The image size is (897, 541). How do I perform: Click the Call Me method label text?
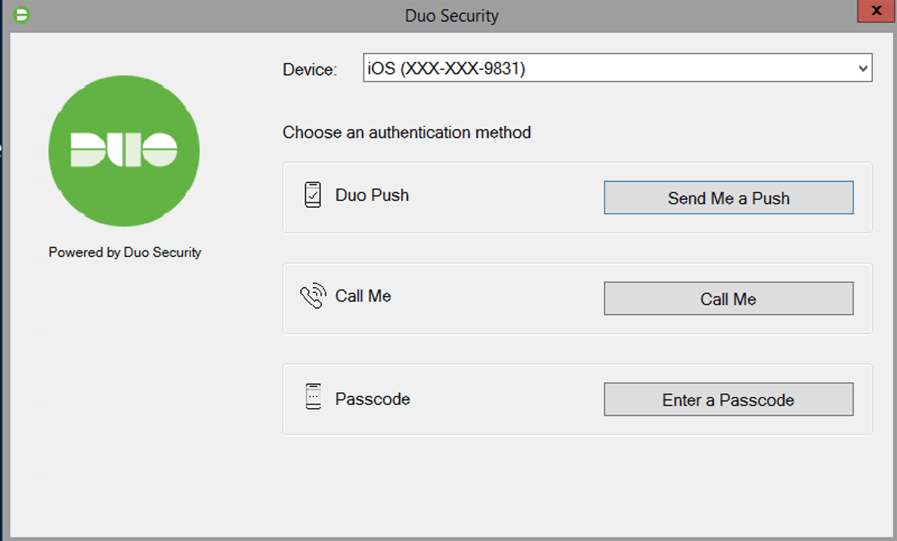(363, 297)
